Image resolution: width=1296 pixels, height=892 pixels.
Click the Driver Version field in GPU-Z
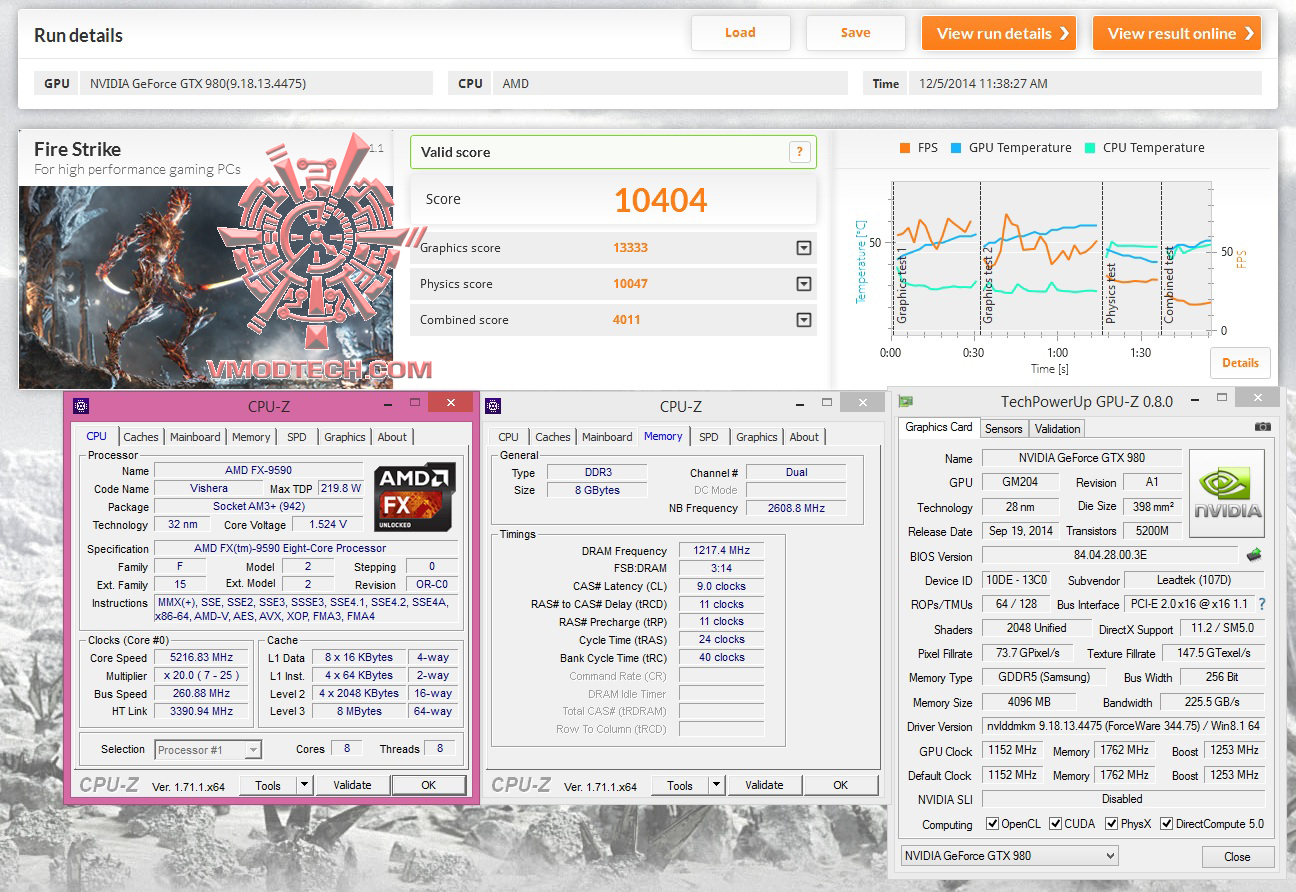[x=1123, y=726]
